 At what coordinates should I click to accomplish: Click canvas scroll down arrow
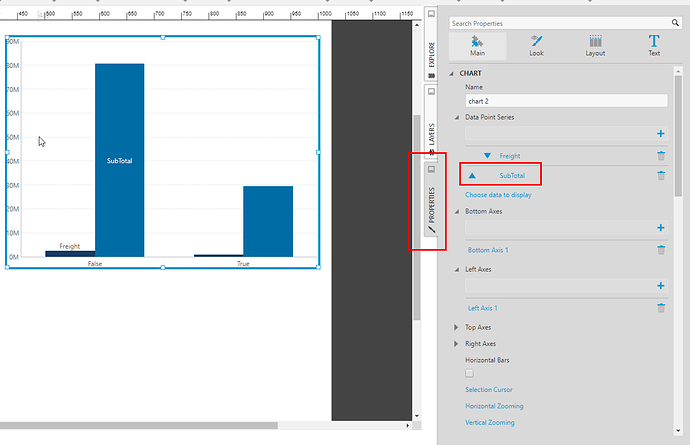coord(417,416)
